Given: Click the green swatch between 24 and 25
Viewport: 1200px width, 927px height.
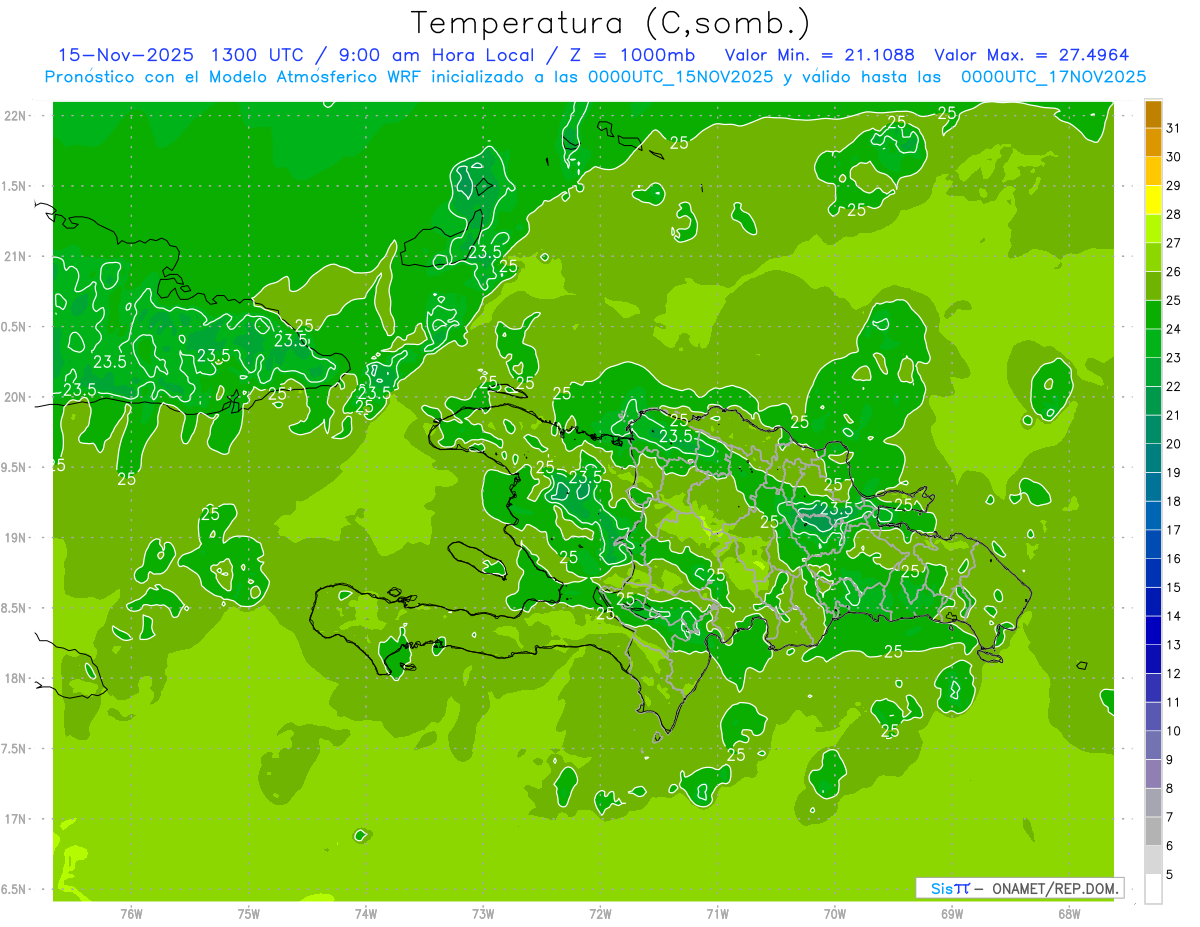Looking at the screenshot, I should (x=1153, y=315).
